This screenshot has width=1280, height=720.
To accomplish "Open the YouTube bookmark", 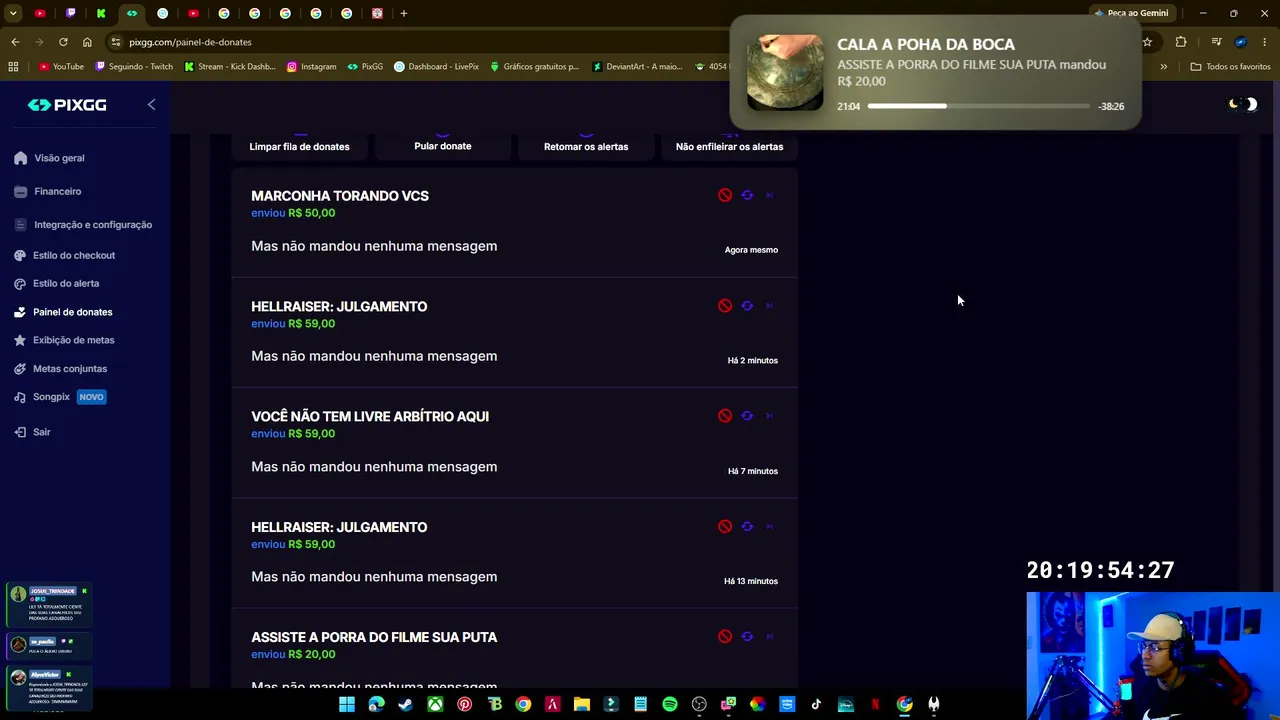I will (x=61, y=67).
